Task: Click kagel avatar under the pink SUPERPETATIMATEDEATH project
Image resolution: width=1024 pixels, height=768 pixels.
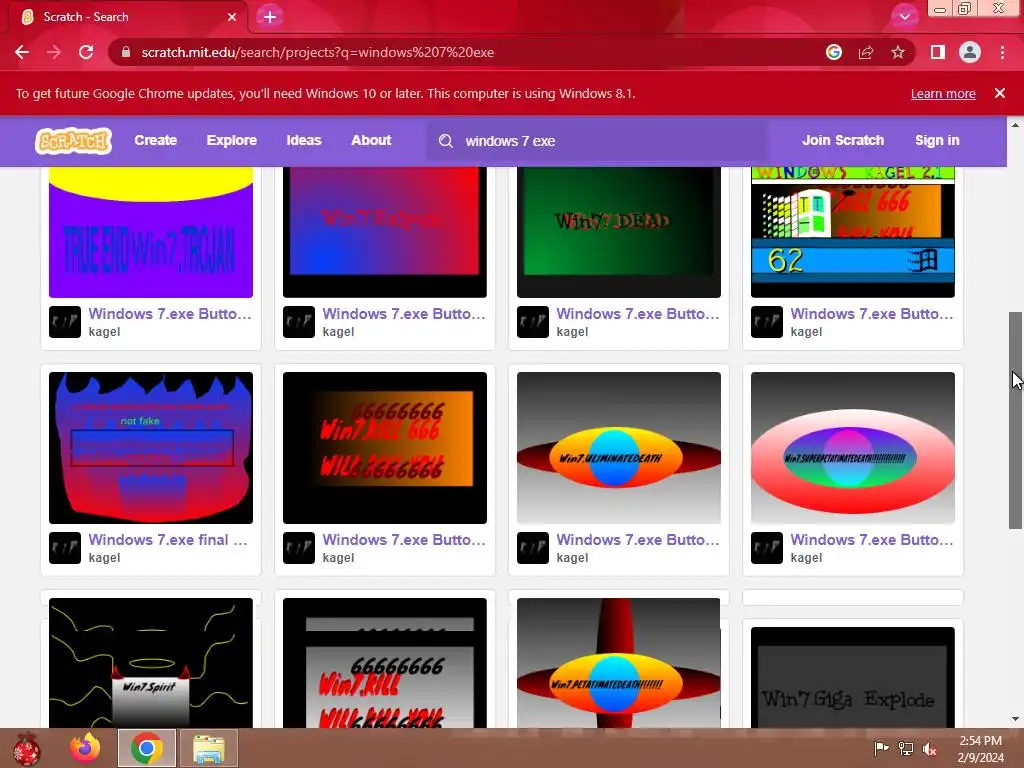Action: pos(767,548)
